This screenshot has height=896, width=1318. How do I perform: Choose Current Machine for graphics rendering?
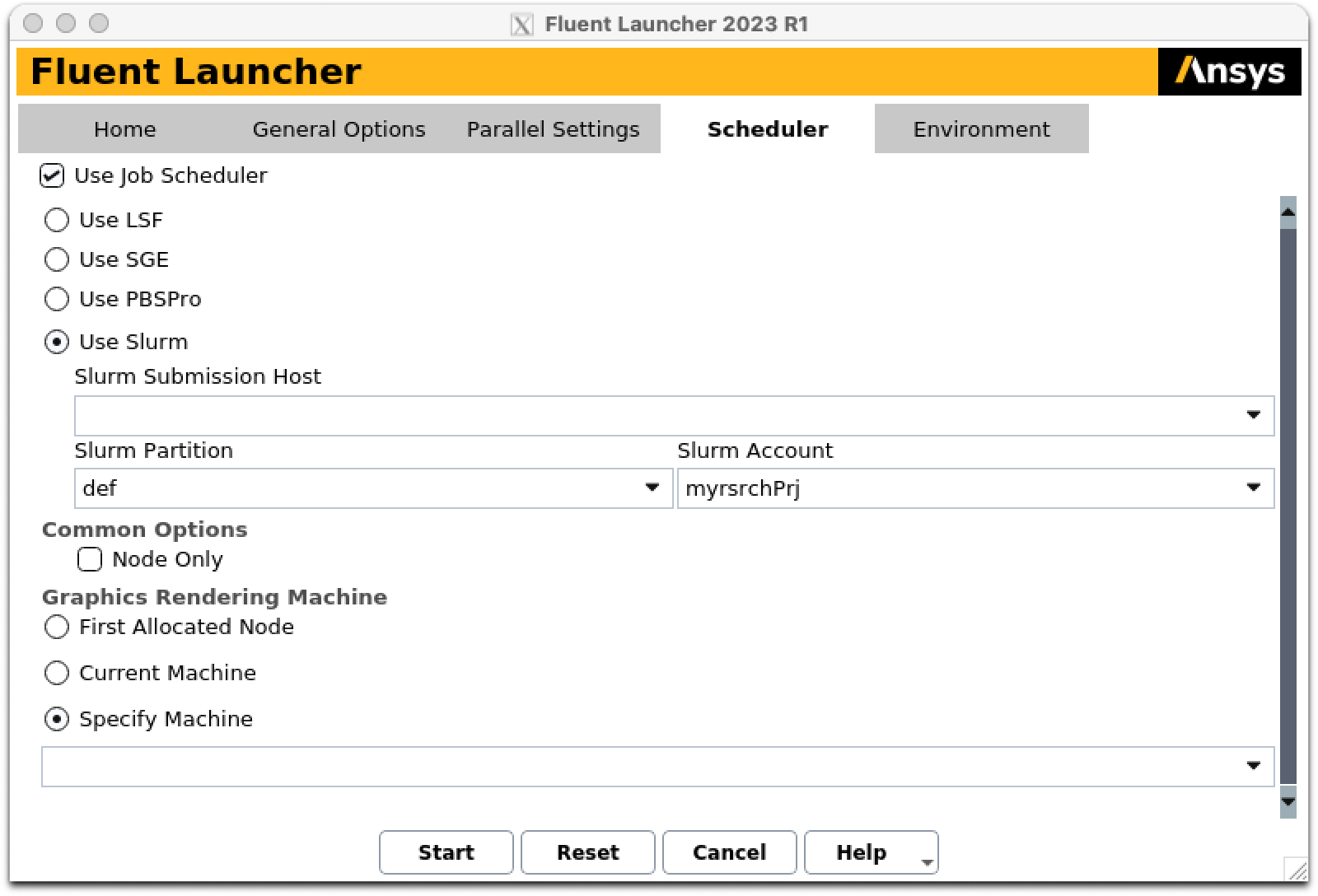click(x=56, y=673)
